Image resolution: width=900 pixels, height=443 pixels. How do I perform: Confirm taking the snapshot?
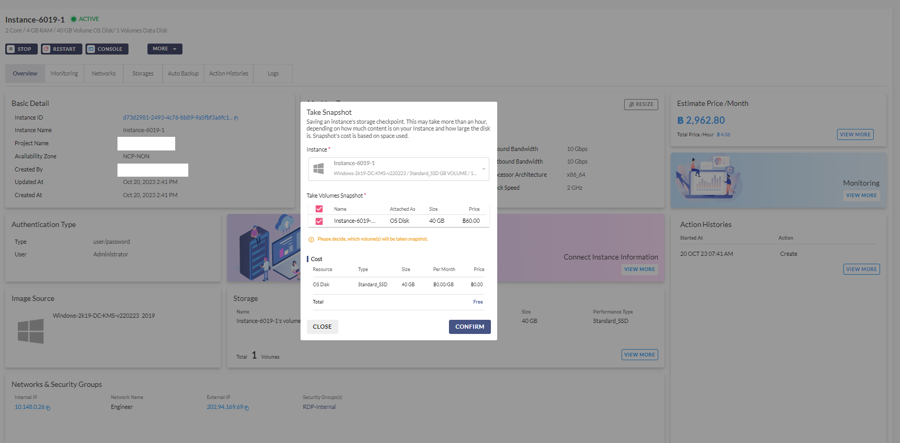469,327
